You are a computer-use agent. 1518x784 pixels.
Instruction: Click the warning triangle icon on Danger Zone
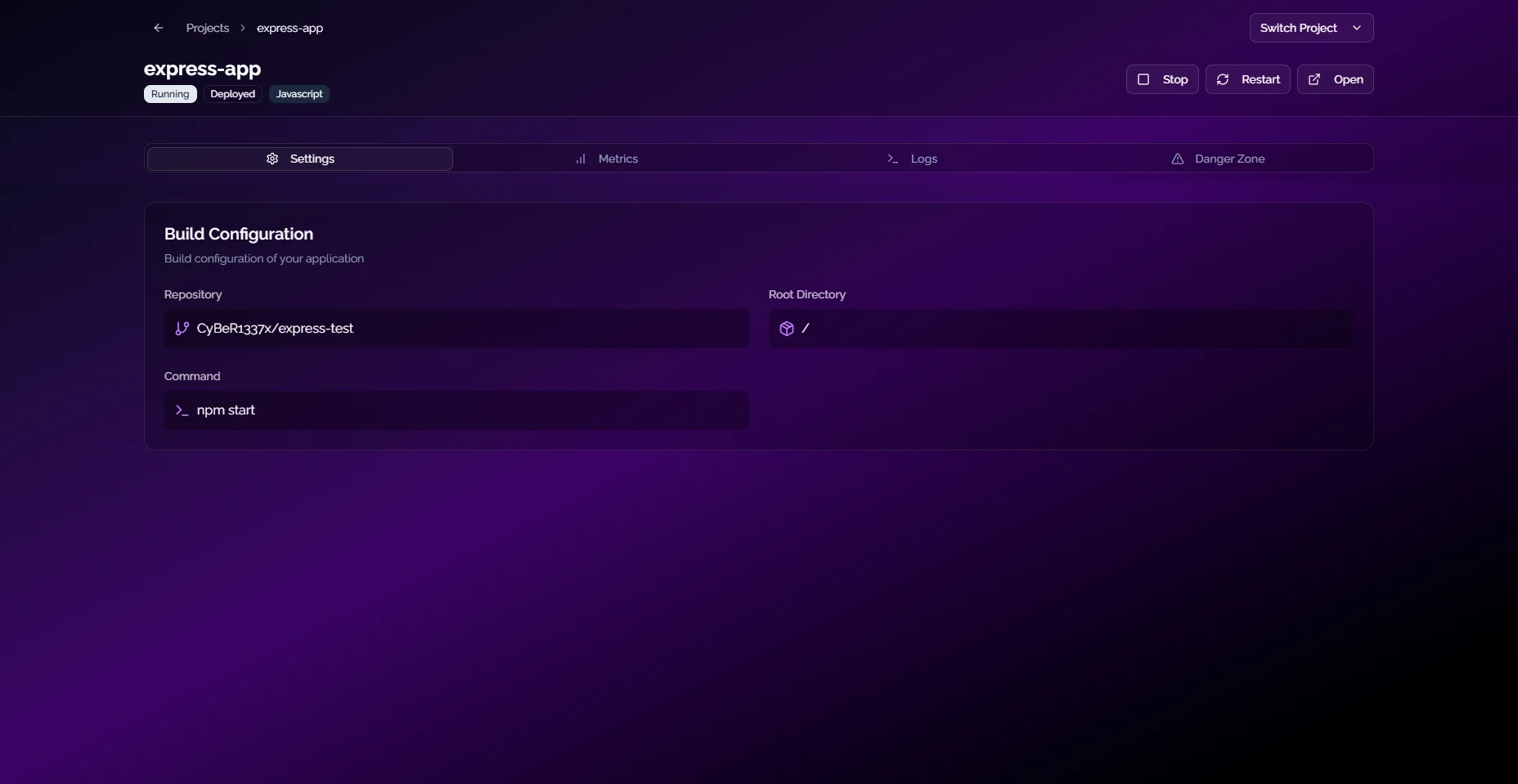(1178, 159)
